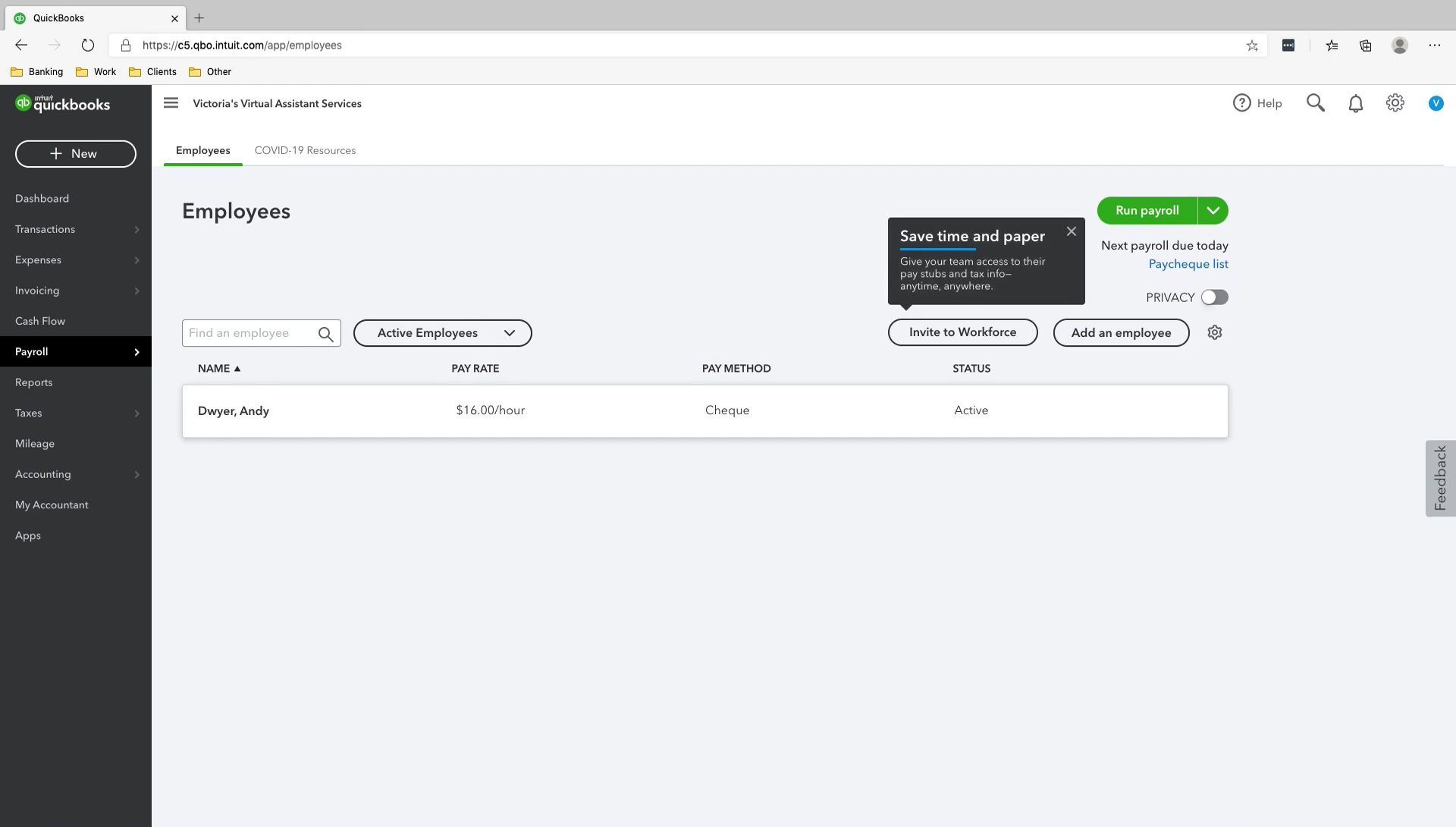The height and width of the screenshot is (827, 1456).
Task: Click the PAY RATE column header
Action: point(475,368)
